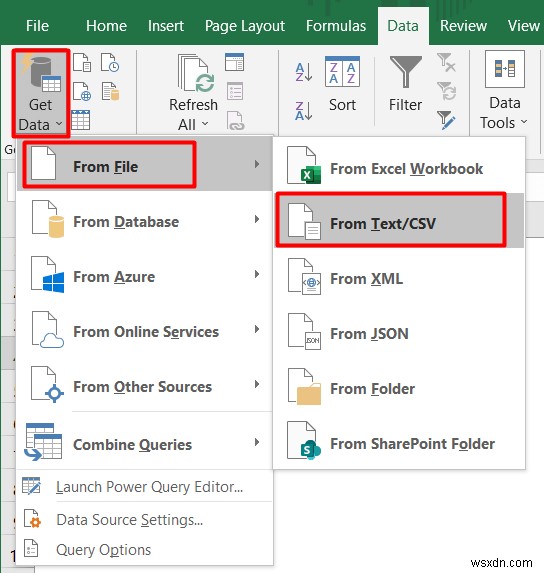Expand From Azure submenu arrow
Viewport: 544px width, 573px height.
257,274
